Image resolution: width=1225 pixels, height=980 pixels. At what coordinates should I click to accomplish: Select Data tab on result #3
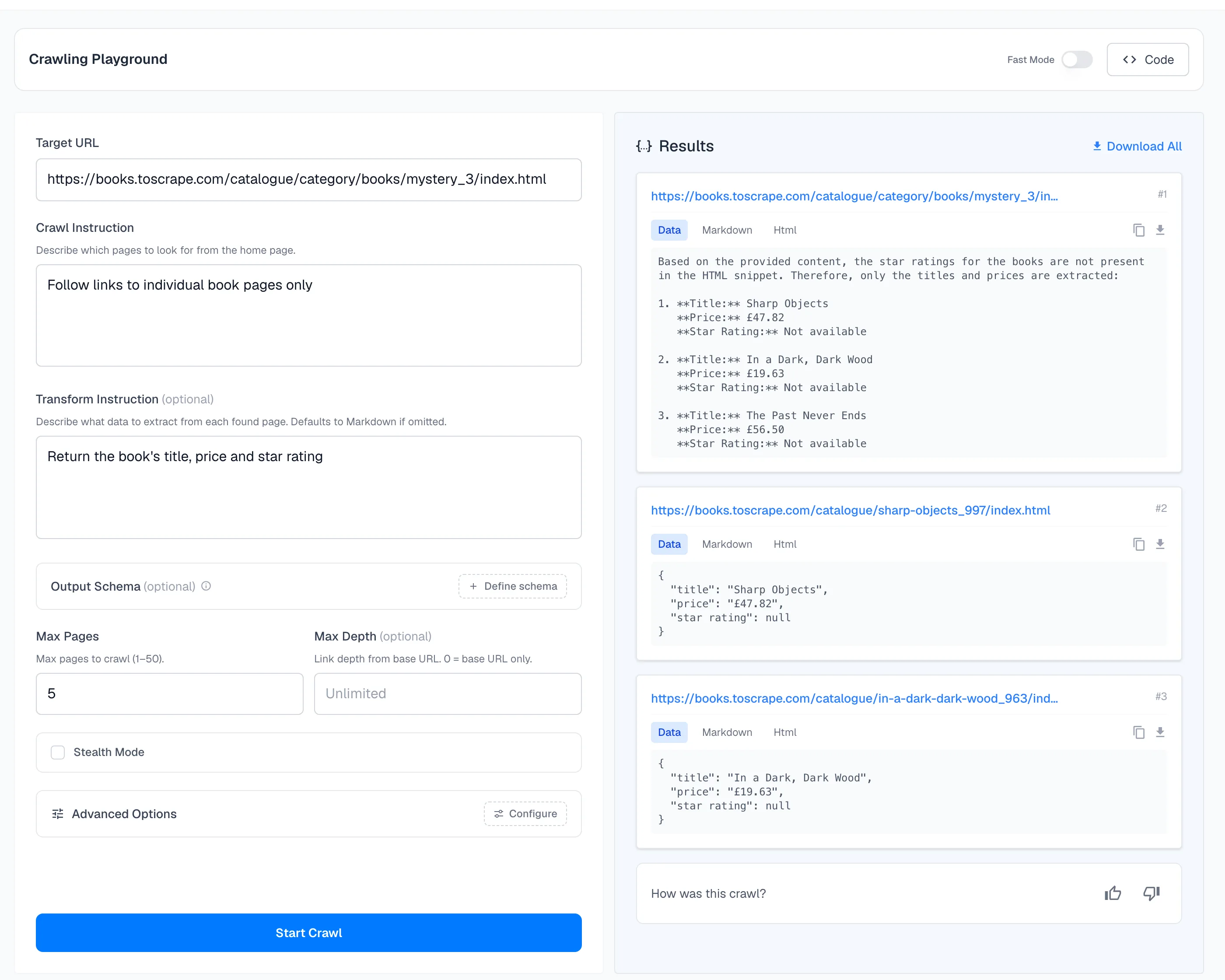tap(669, 732)
